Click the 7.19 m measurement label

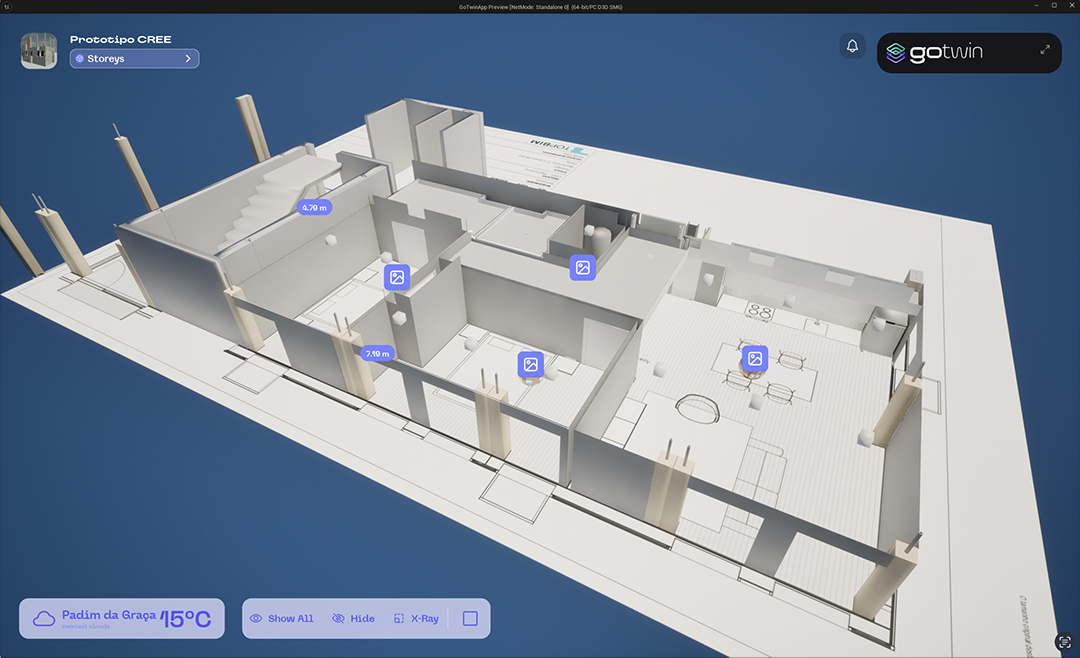click(376, 354)
